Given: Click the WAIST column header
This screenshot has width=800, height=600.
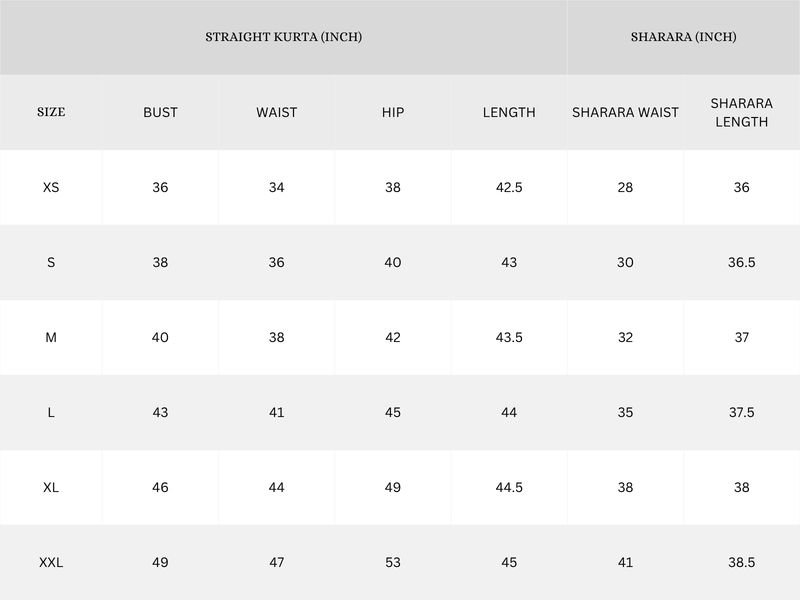Looking at the screenshot, I should pos(276,112).
